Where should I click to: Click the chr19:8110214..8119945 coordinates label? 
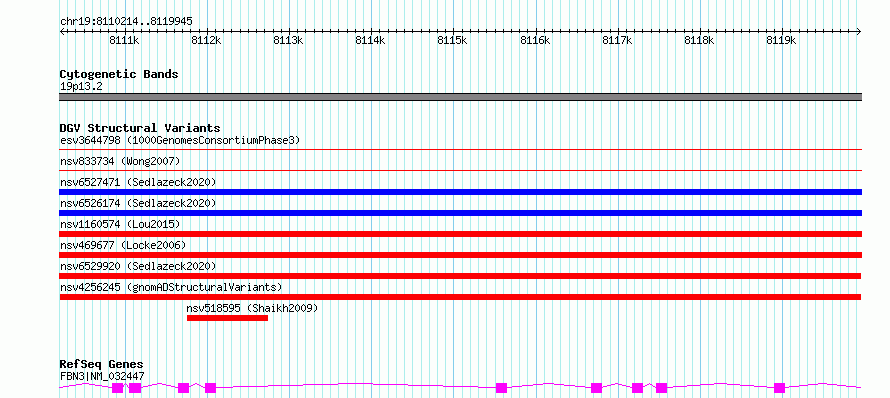click(x=126, y=21)
